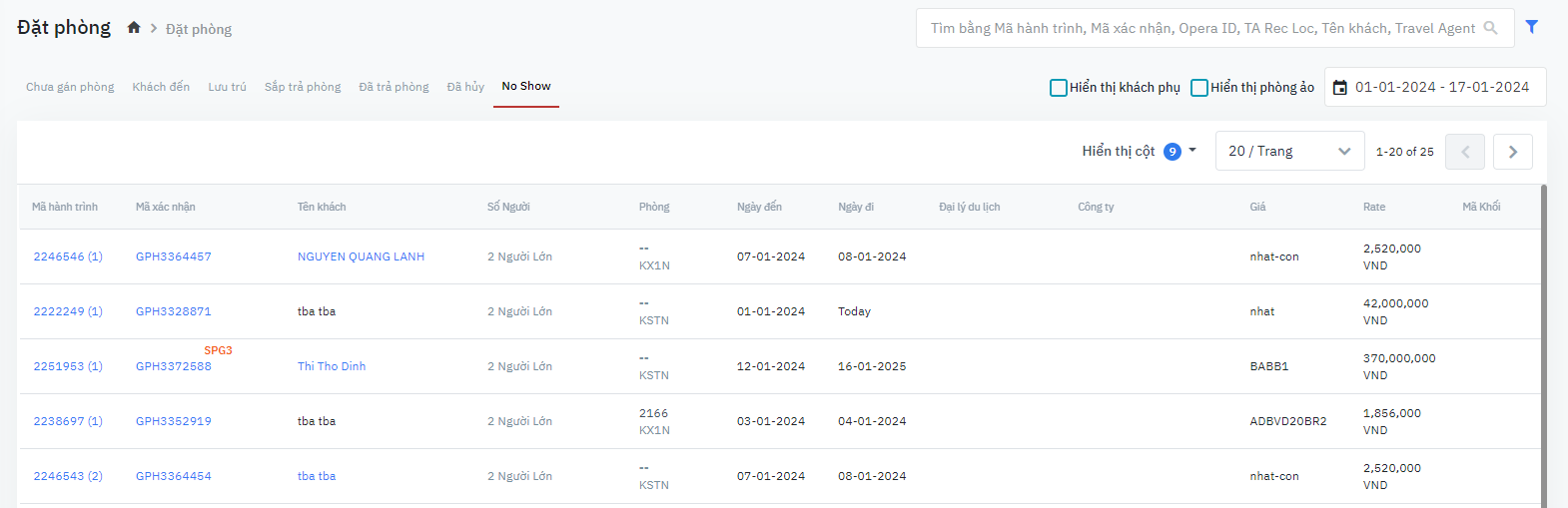Open the filter funnel icon

tap(1531, 27)
